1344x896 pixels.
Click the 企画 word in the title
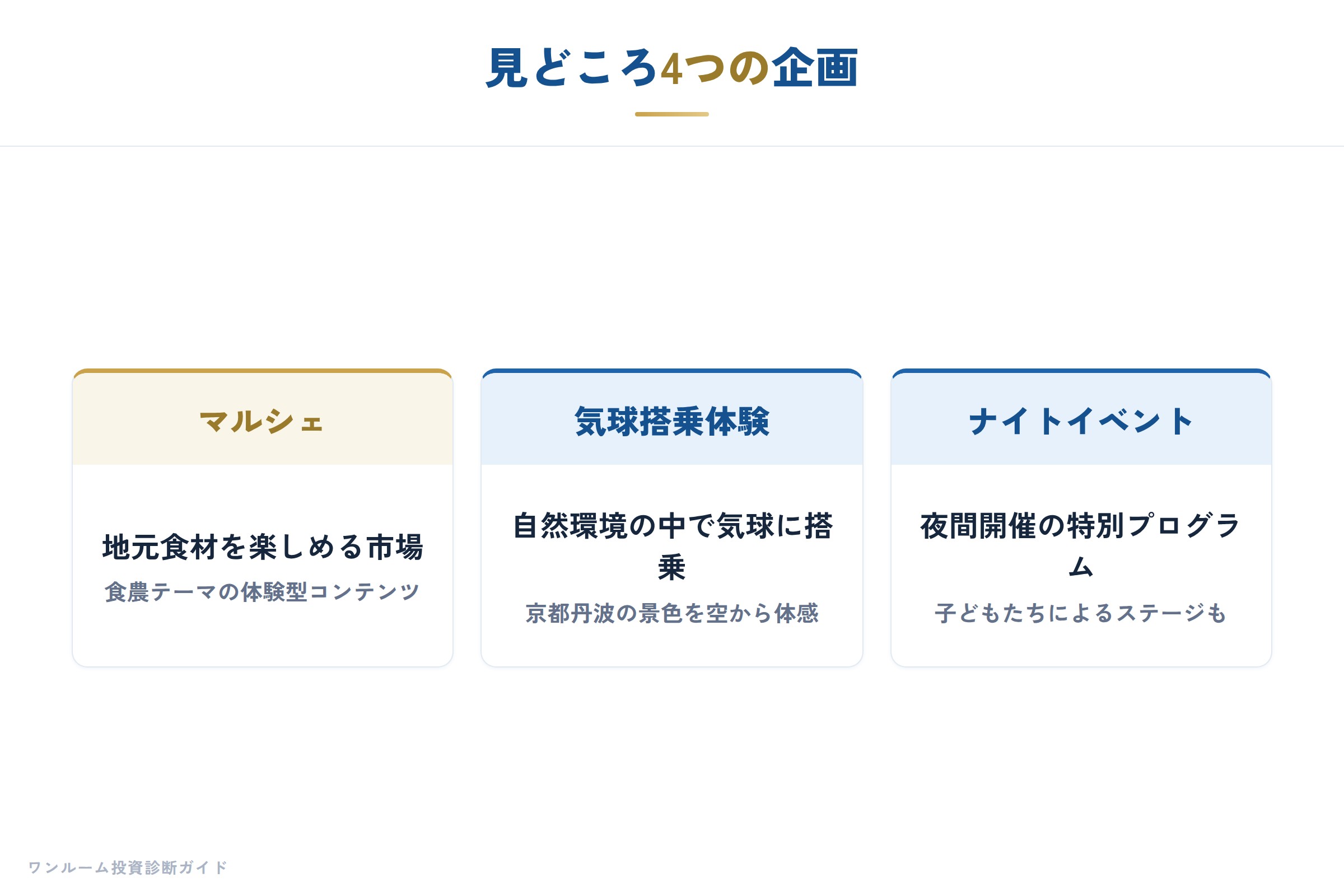click(x=815, y=67)
